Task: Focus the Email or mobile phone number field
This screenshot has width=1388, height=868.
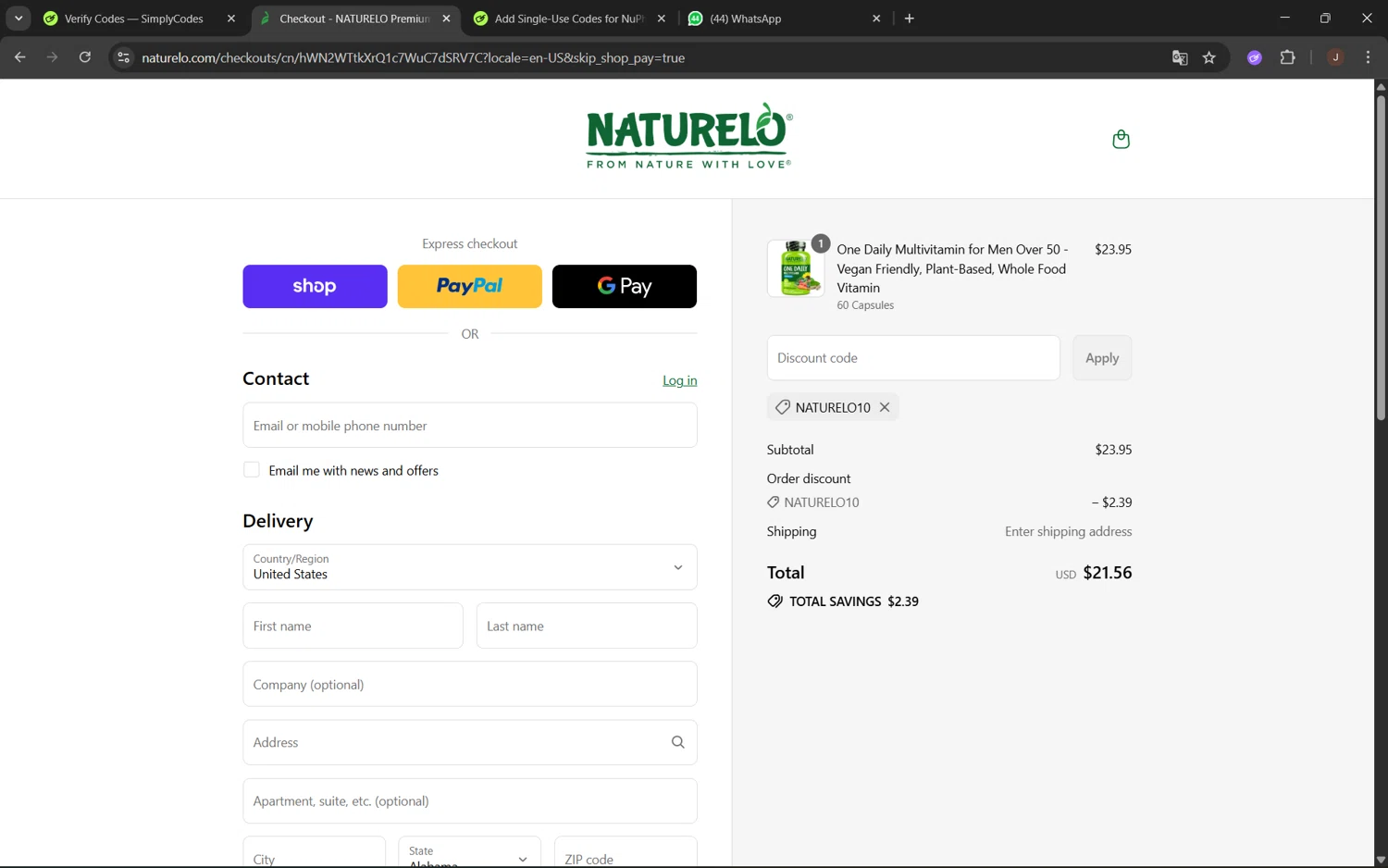Action: 470,426
